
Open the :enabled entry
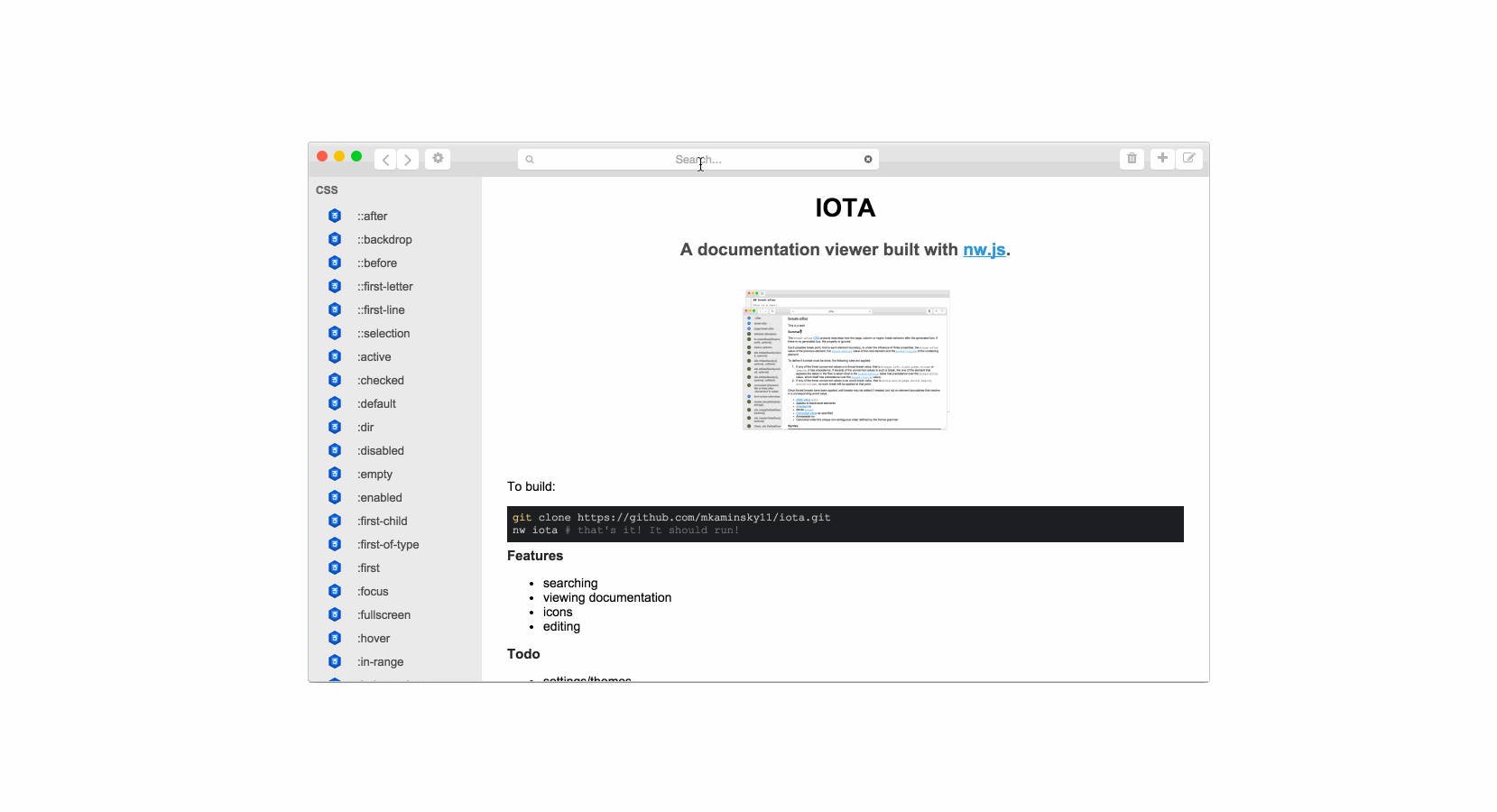(x=379, y=498)
